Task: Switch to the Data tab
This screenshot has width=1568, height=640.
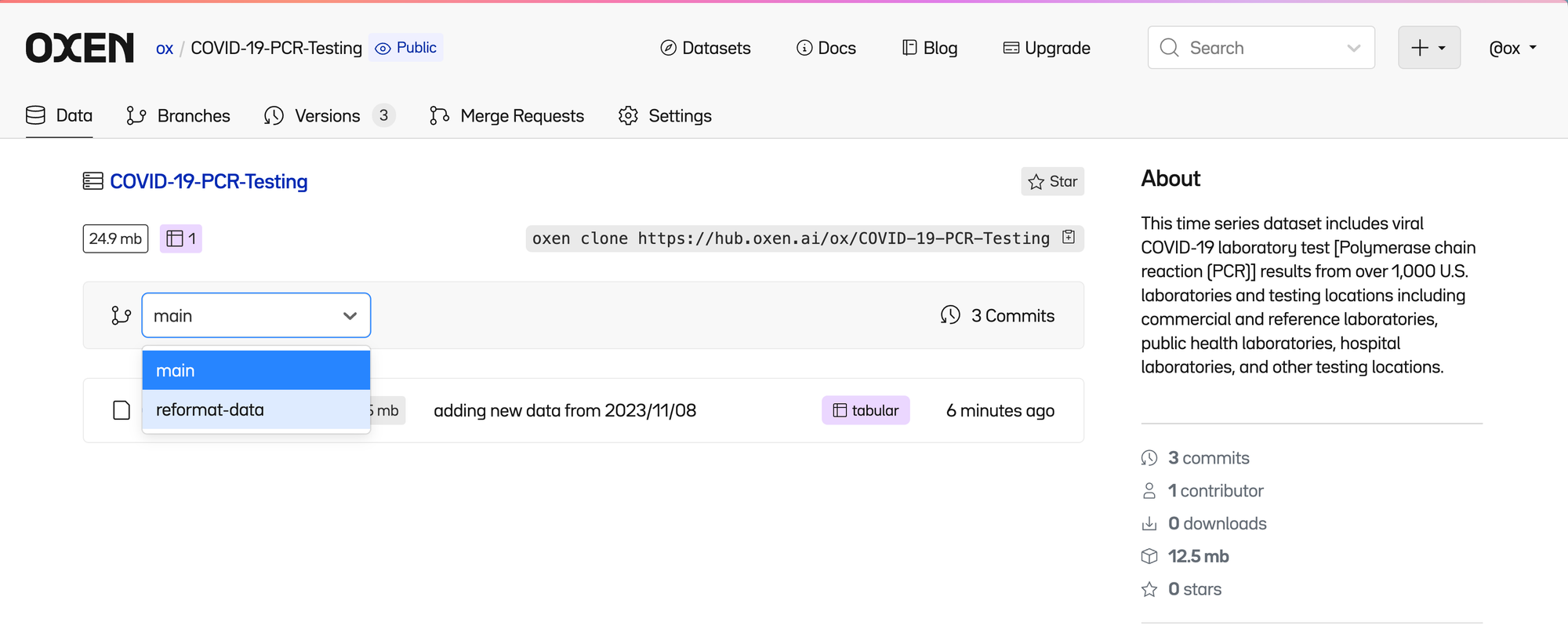Action: 59,115
